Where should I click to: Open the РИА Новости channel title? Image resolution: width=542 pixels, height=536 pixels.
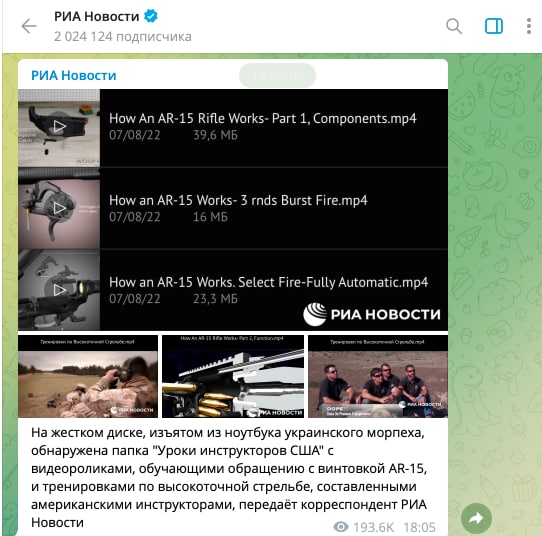[x=96, y=16]
